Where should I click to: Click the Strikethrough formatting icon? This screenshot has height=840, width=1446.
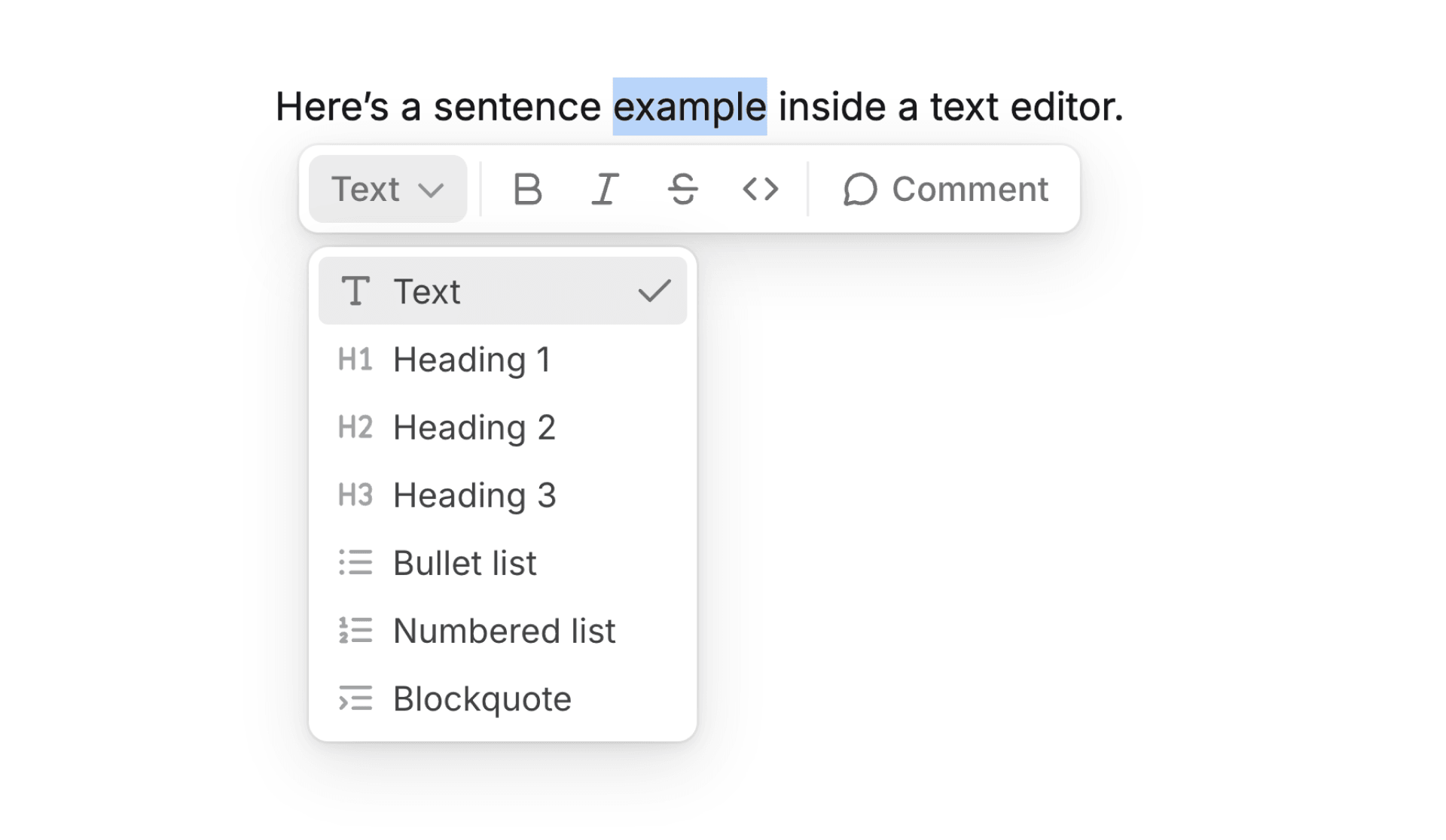pyautogui.click(x=683, y=189)
